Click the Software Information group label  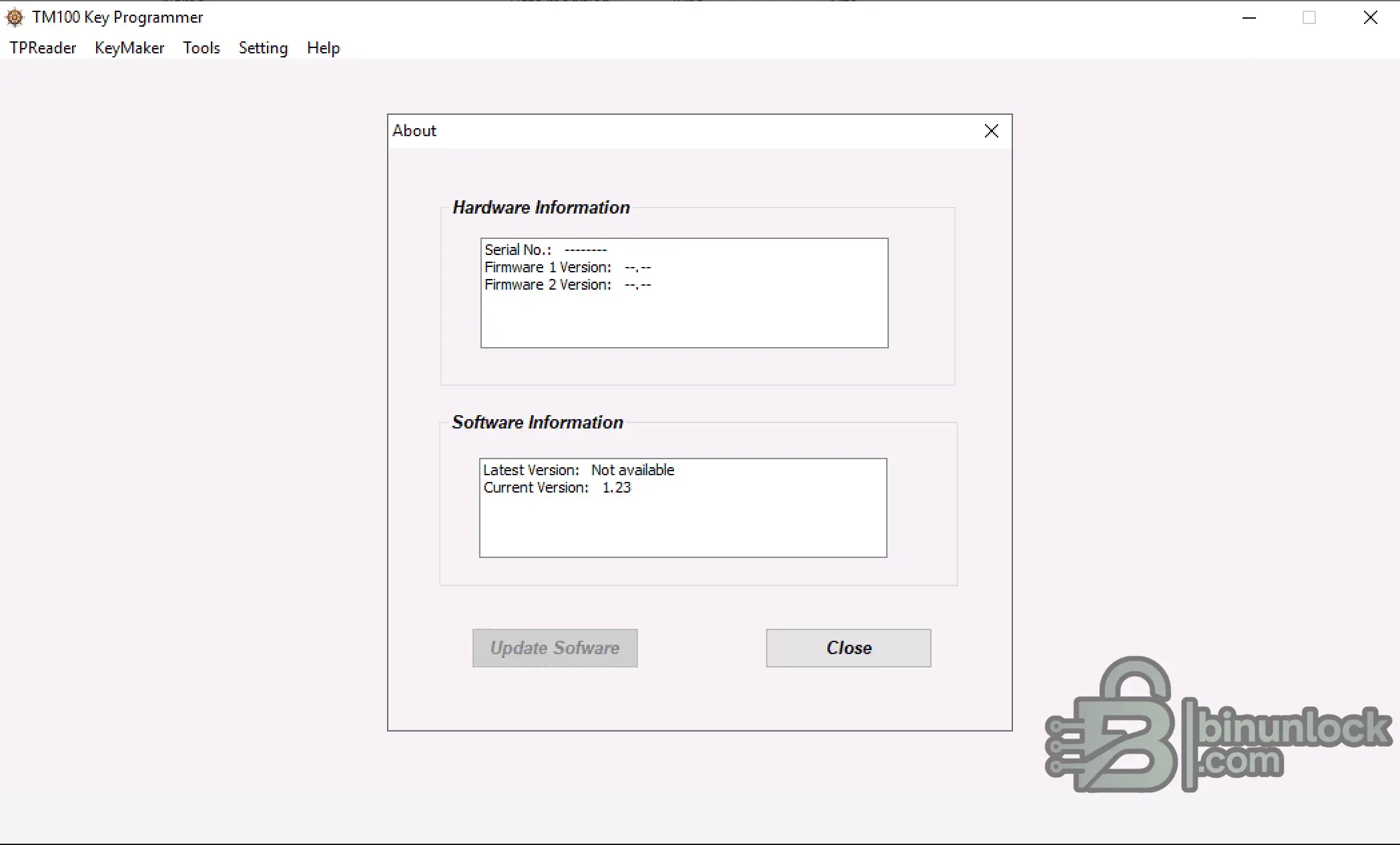pyautogui.click(x=538, y=422)
